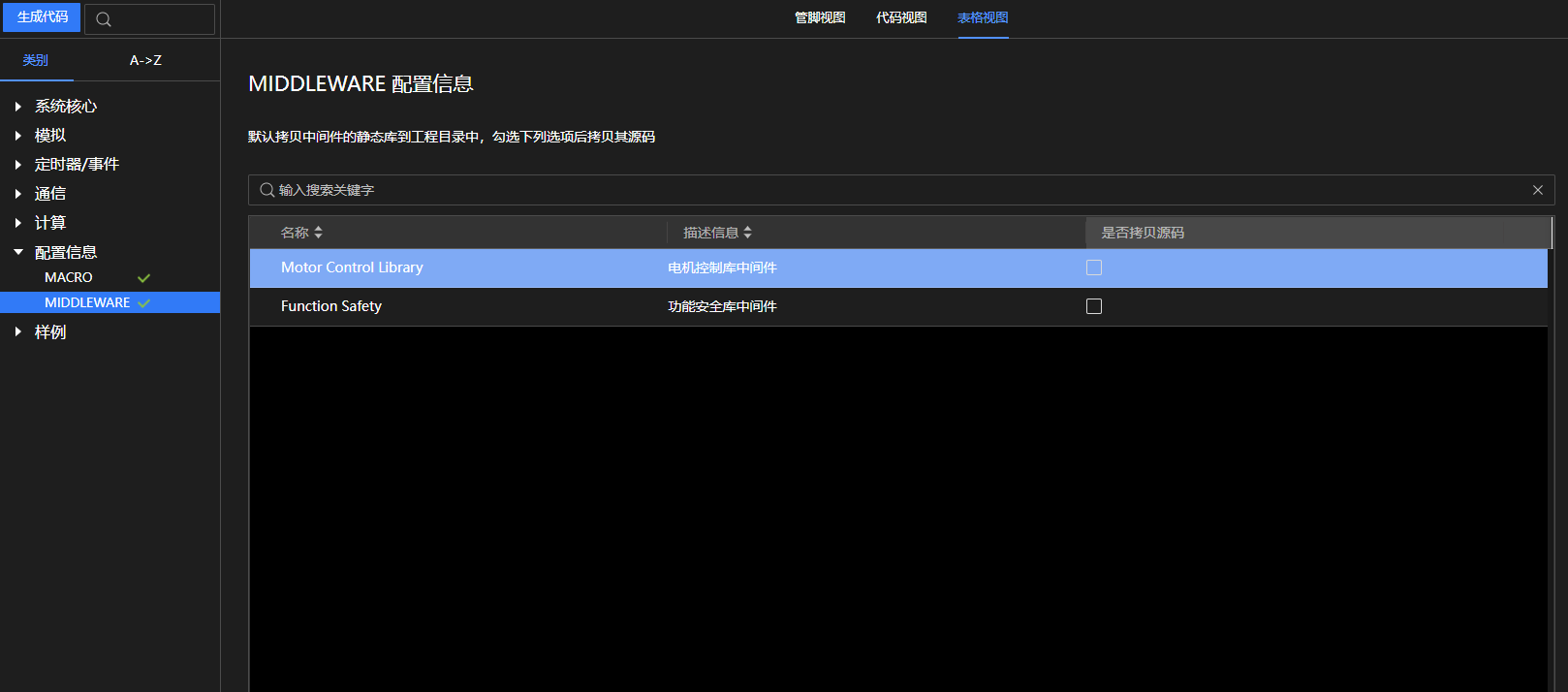Click the green checkmark beside MACRO

pos(143,278)
